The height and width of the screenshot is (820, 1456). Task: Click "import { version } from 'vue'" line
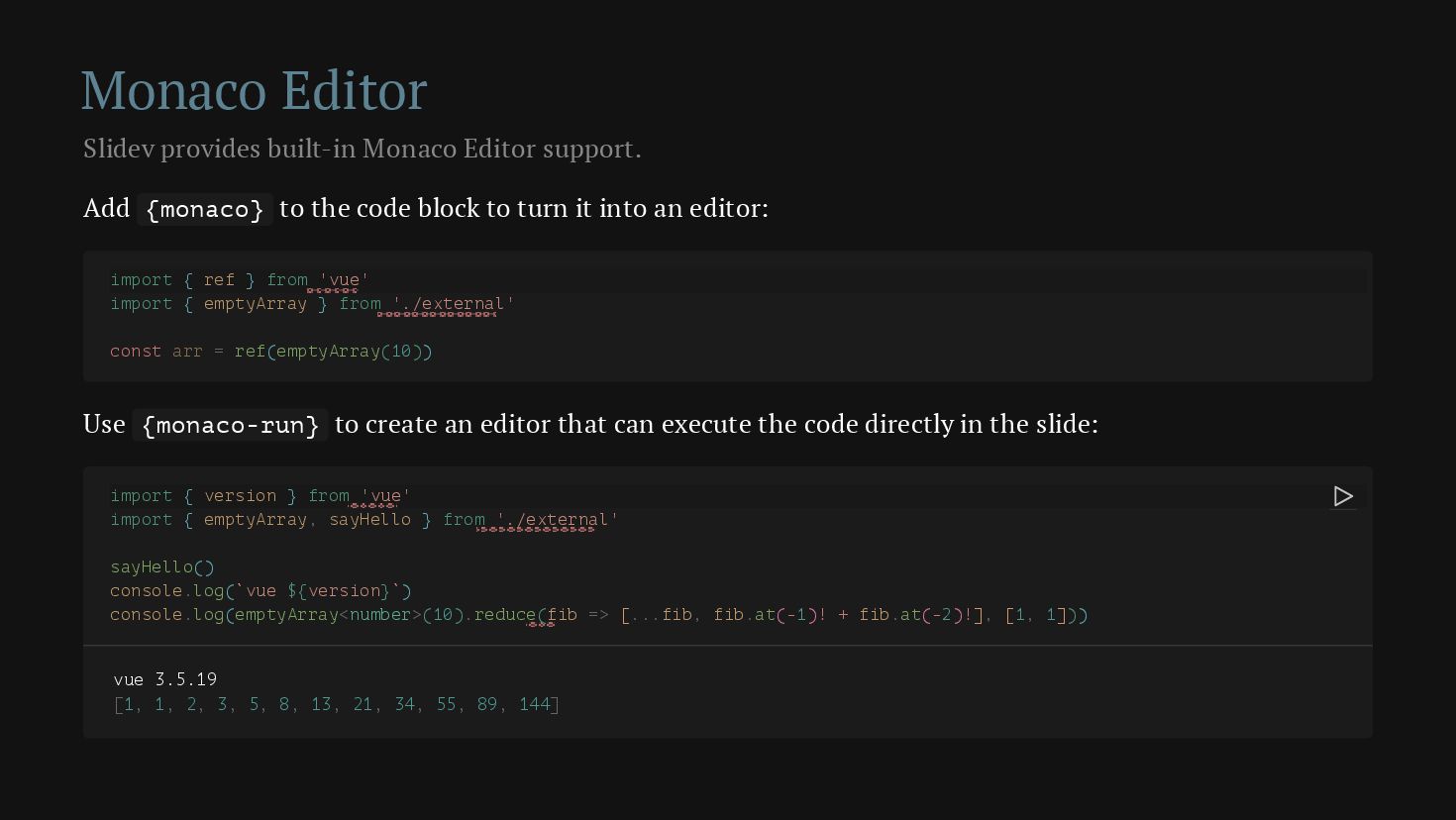pyautogui.click(x=260, y=496)
